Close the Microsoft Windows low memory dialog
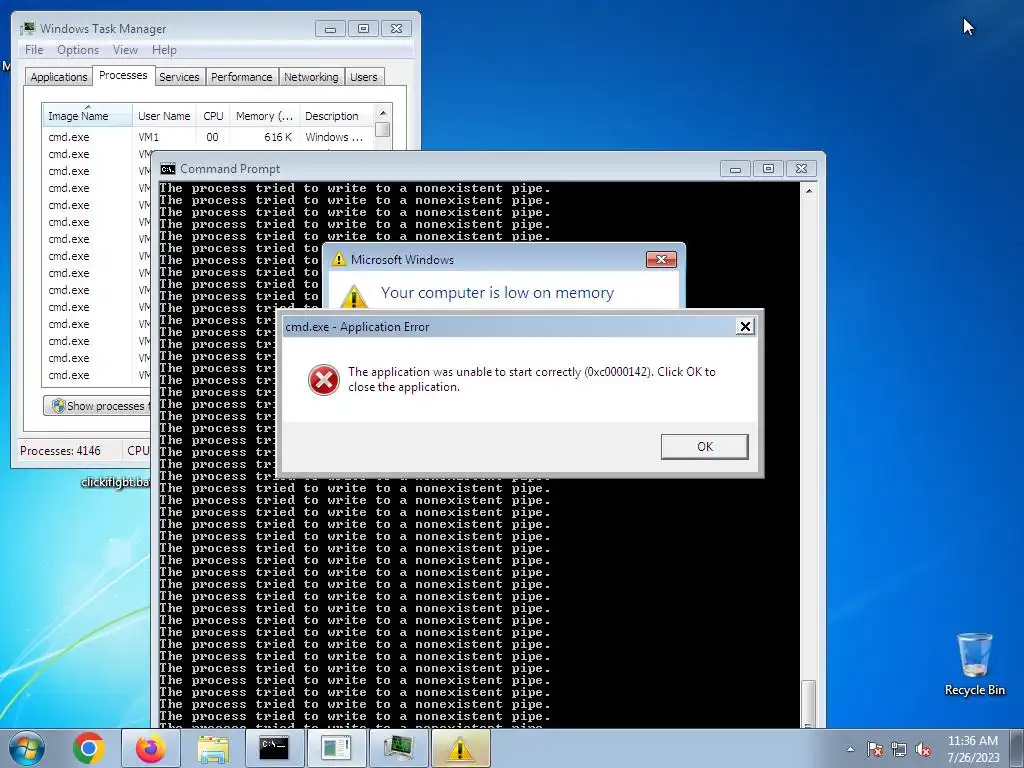 tap(661, 259)
